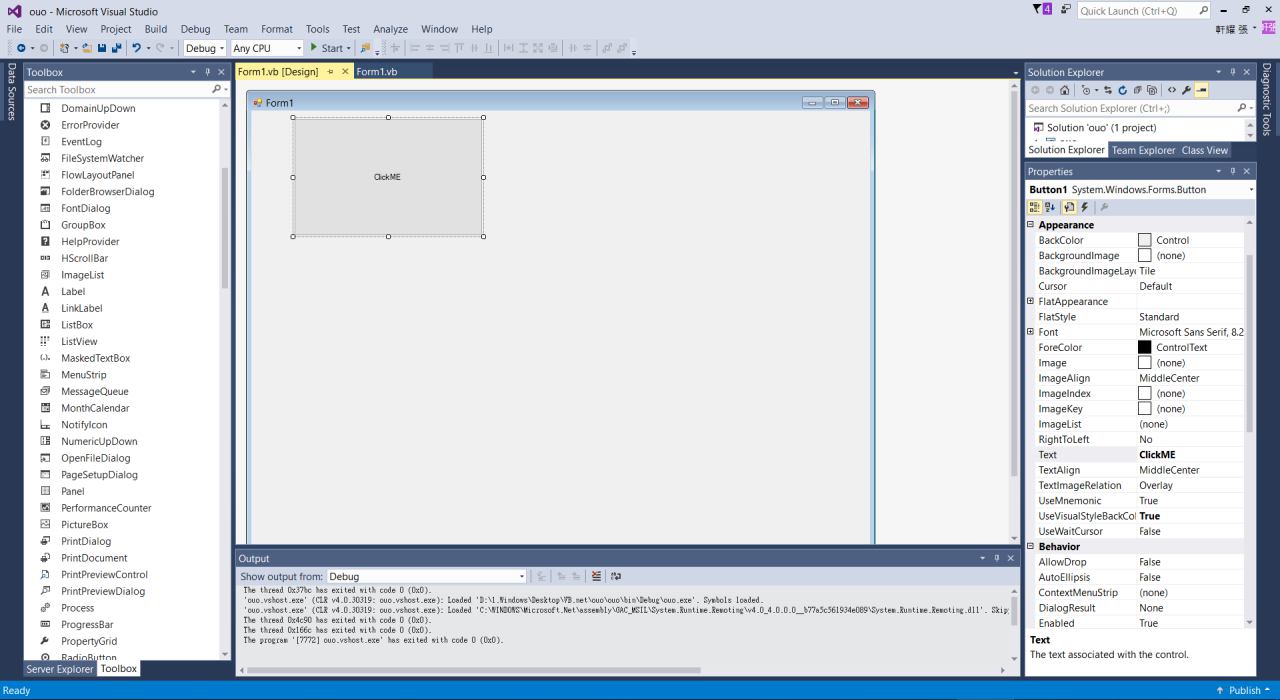This screenshot has width=1280, height=700.
Task: Toggle auto-hide pin on Output panel
Action: click(x=997, y=558)
